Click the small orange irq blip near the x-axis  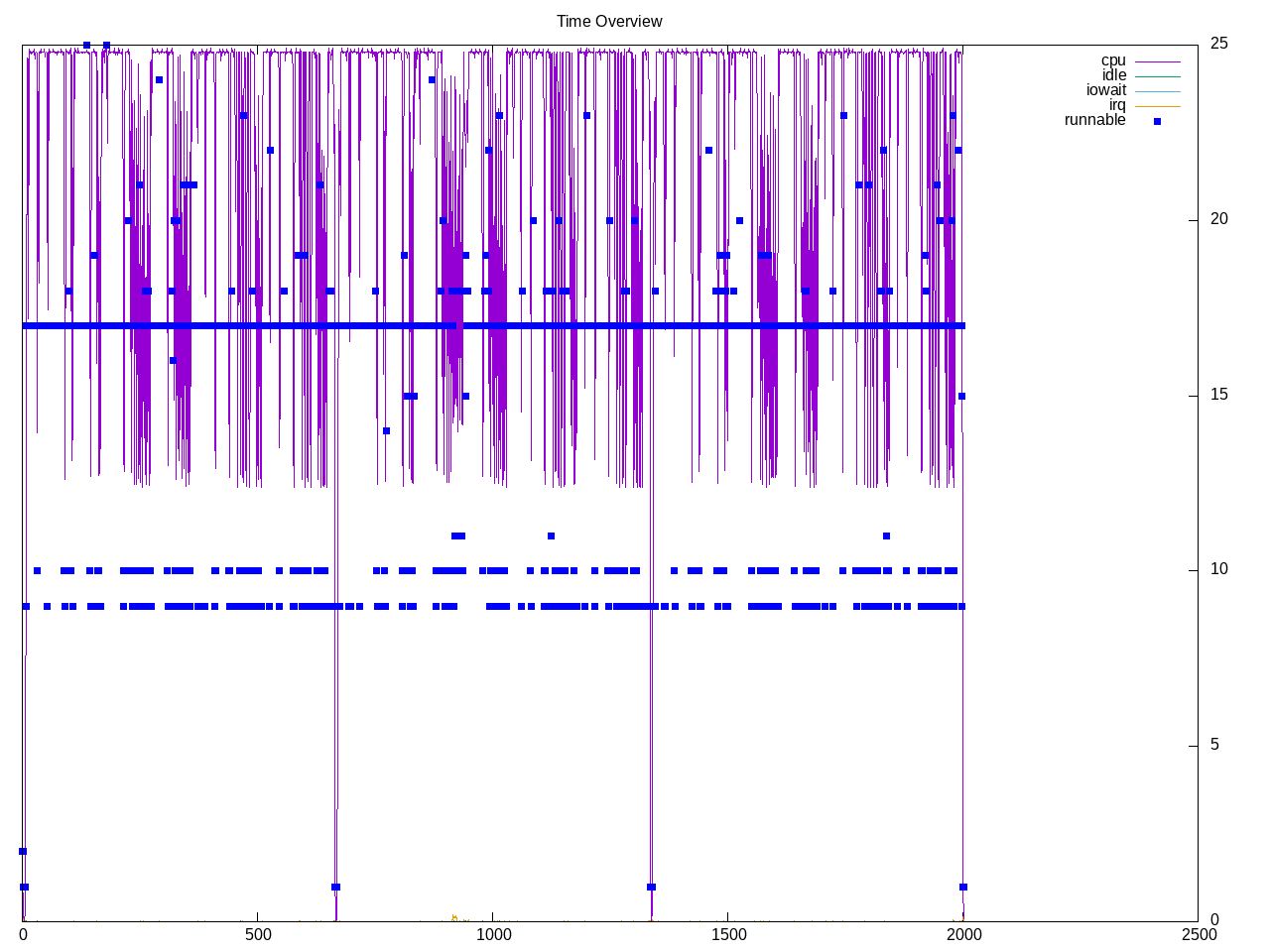coord(454,917)
